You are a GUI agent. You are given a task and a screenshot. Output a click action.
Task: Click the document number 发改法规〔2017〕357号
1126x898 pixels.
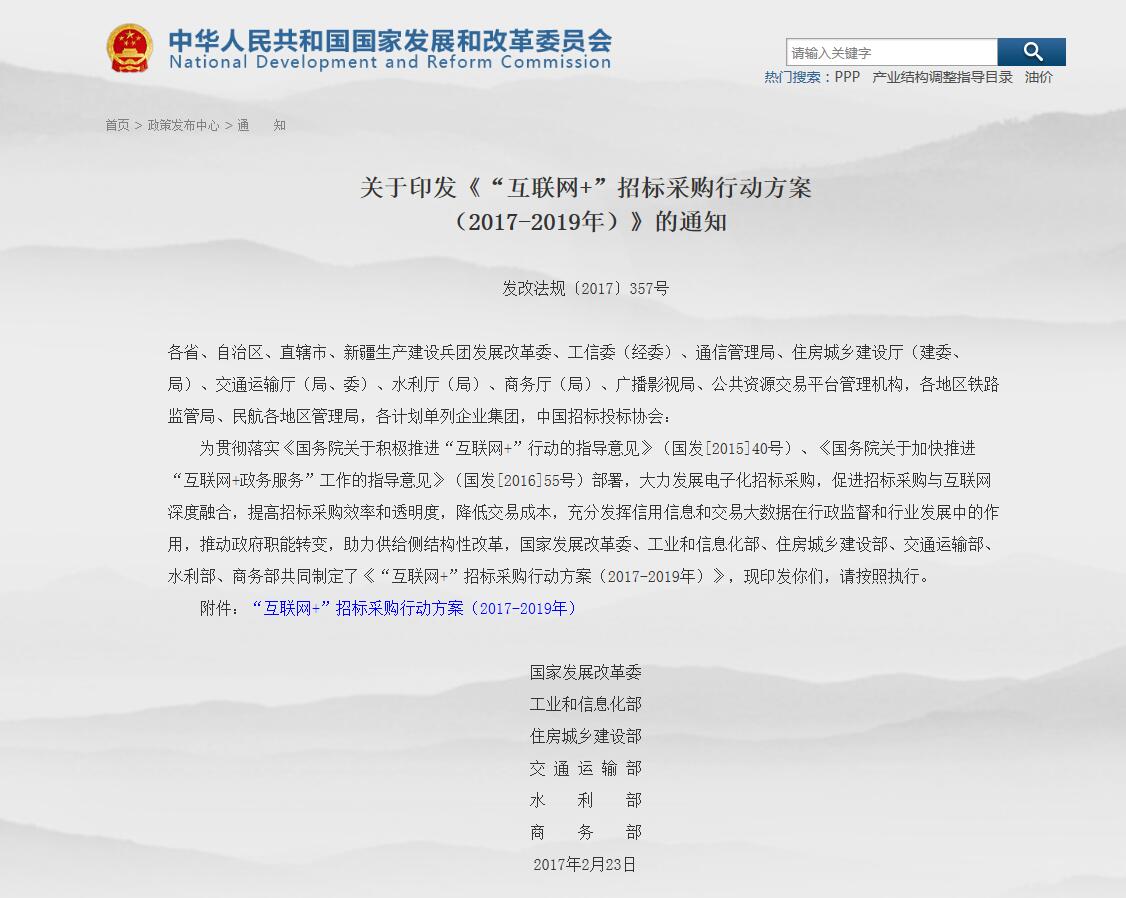586,288
